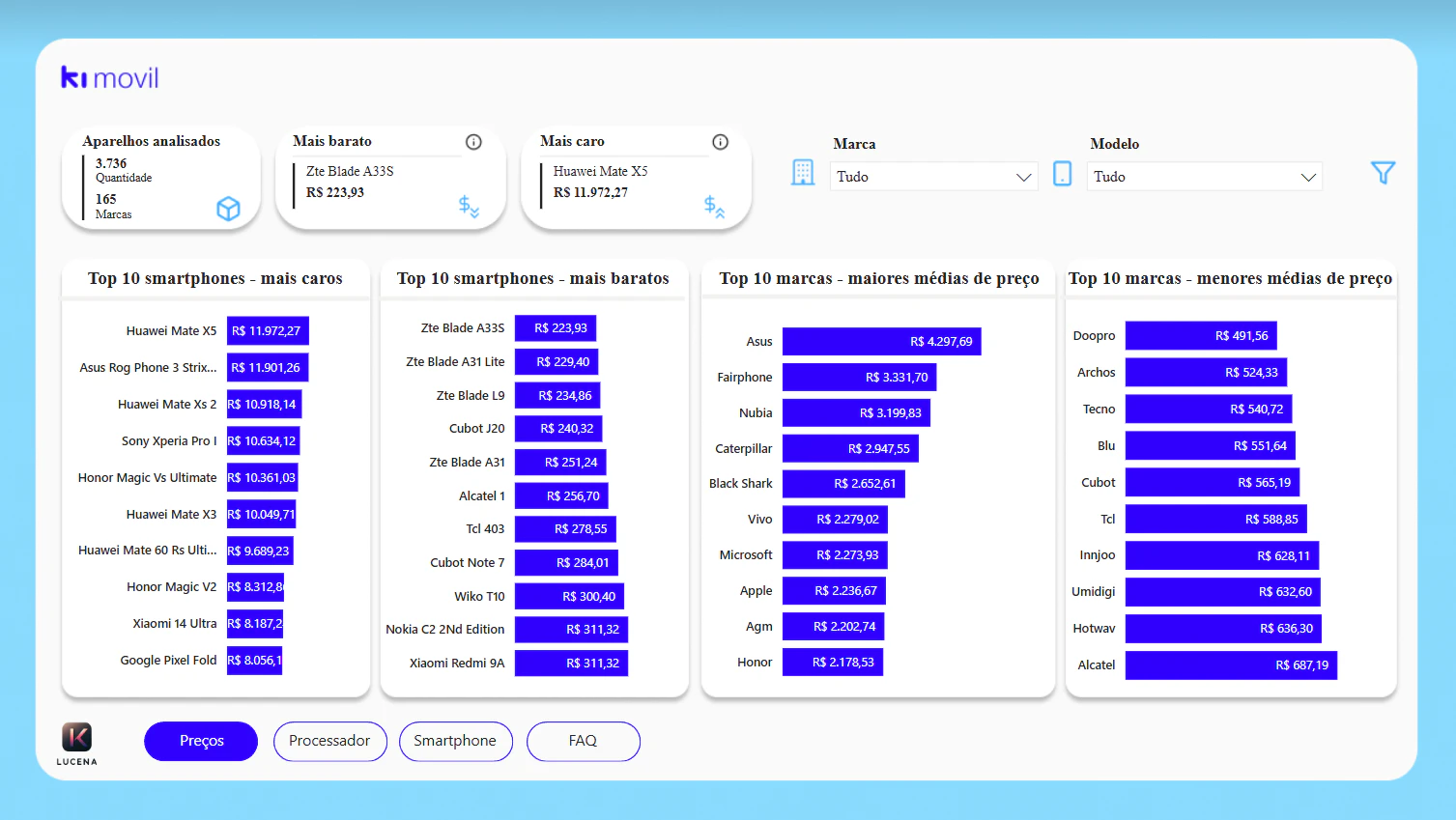Click the Honor brand label
Image resolution: width=1456 pixels, height=820 pixels.
755,662
